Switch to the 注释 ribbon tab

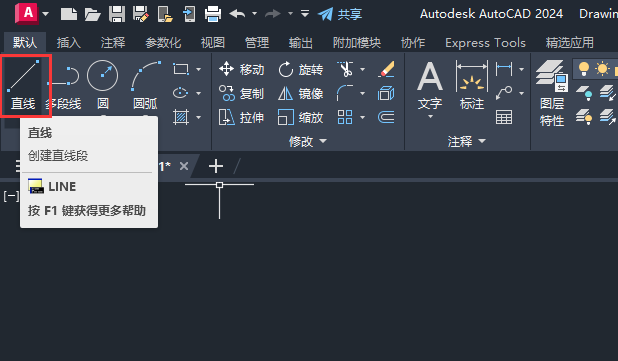click(113, 43)
